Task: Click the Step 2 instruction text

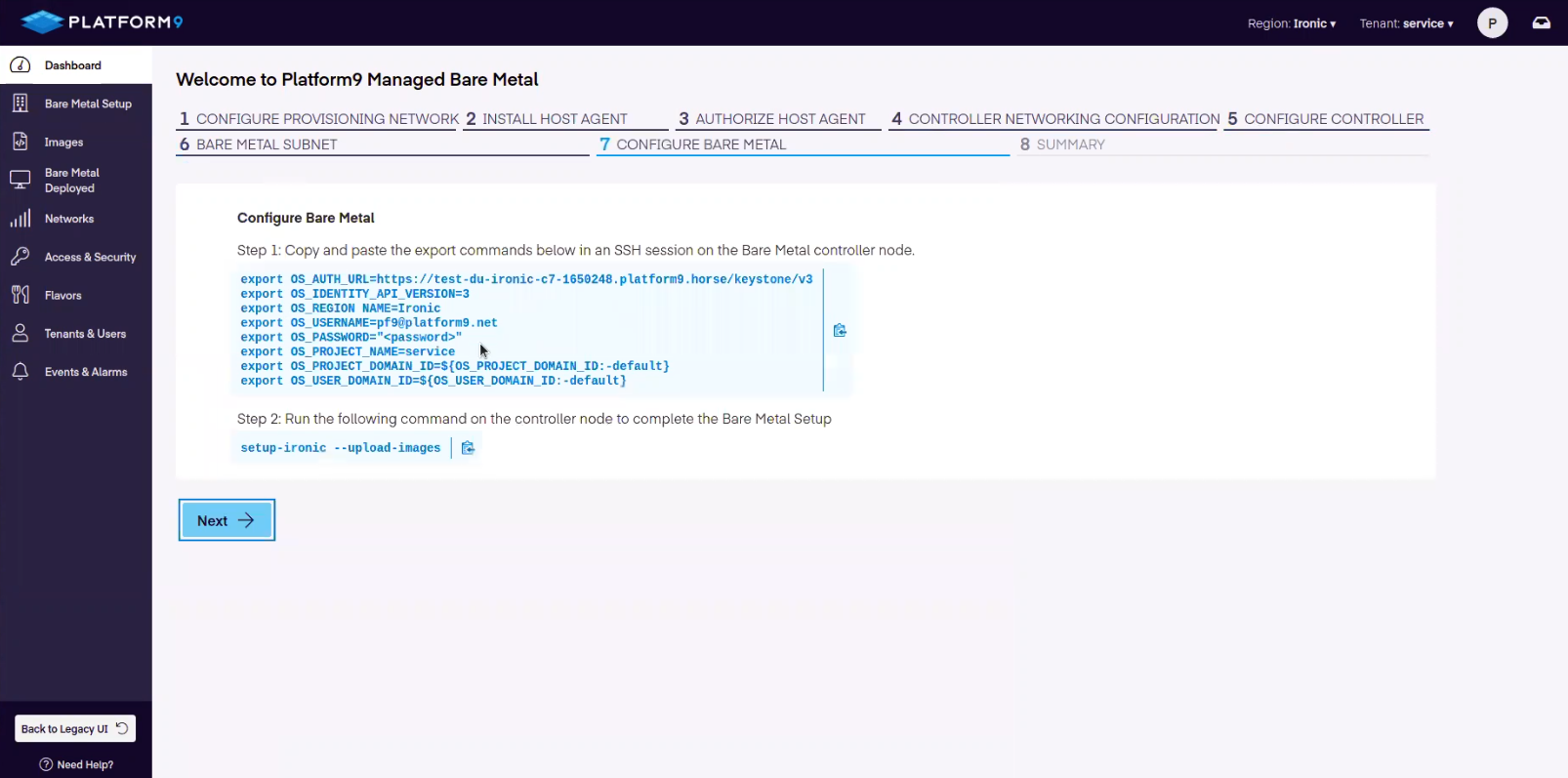Action: [534, 419]
